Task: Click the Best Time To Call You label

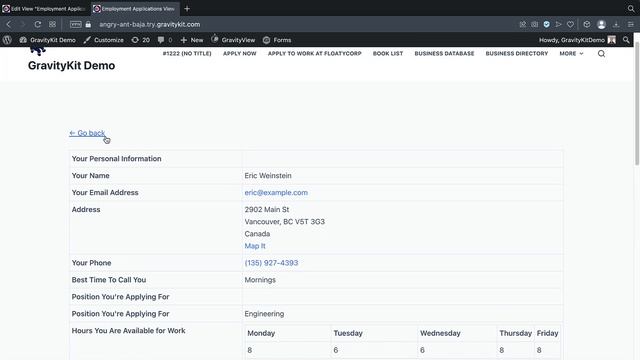Action: [x=109, y=280]
